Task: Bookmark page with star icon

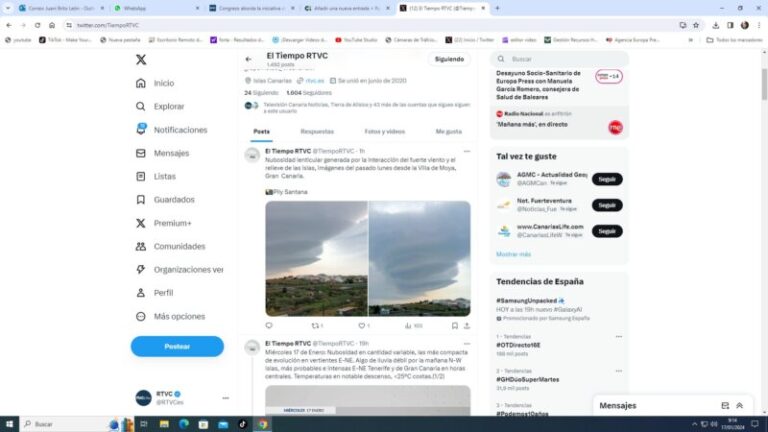Action: [x=696, y=25]
